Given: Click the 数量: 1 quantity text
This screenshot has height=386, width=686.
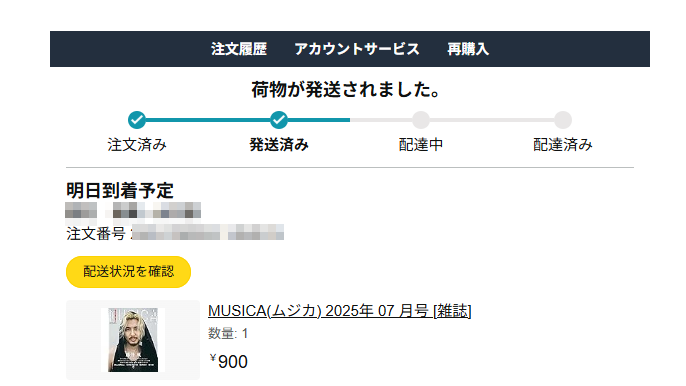Looking at the screenshot, I should point(228,333).
